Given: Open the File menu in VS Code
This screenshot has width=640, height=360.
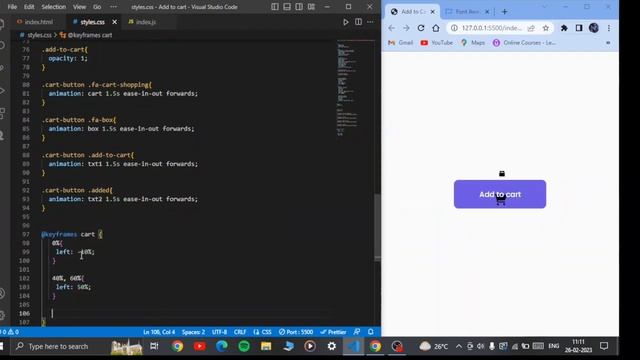Looking at the screenshot, I should [12, 7].
